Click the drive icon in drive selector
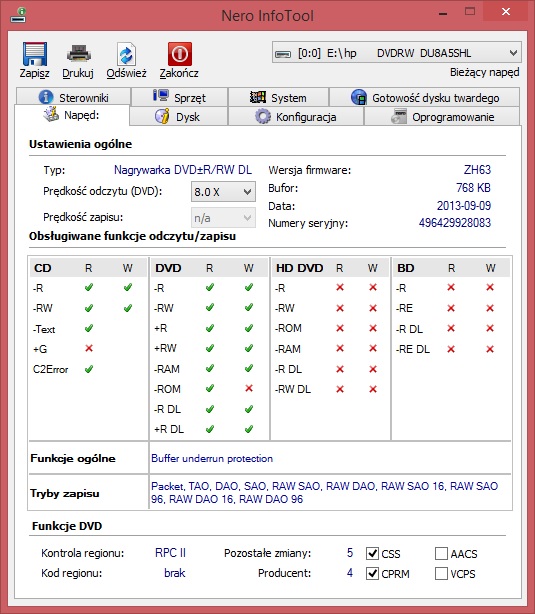Viewport: 535px width, 614px height. coord(283,54)
